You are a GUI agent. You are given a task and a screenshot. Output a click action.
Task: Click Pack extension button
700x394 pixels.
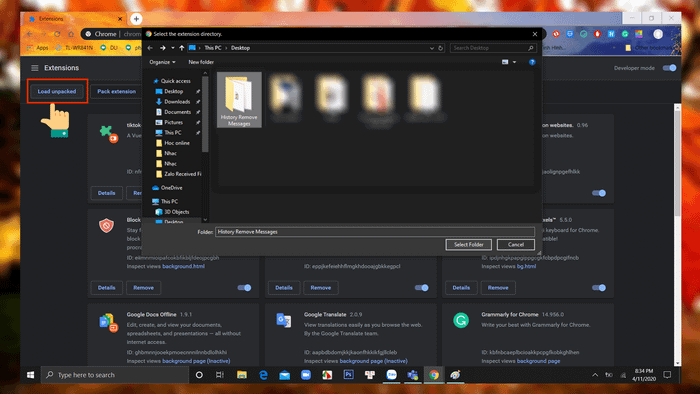click(117, 91)
